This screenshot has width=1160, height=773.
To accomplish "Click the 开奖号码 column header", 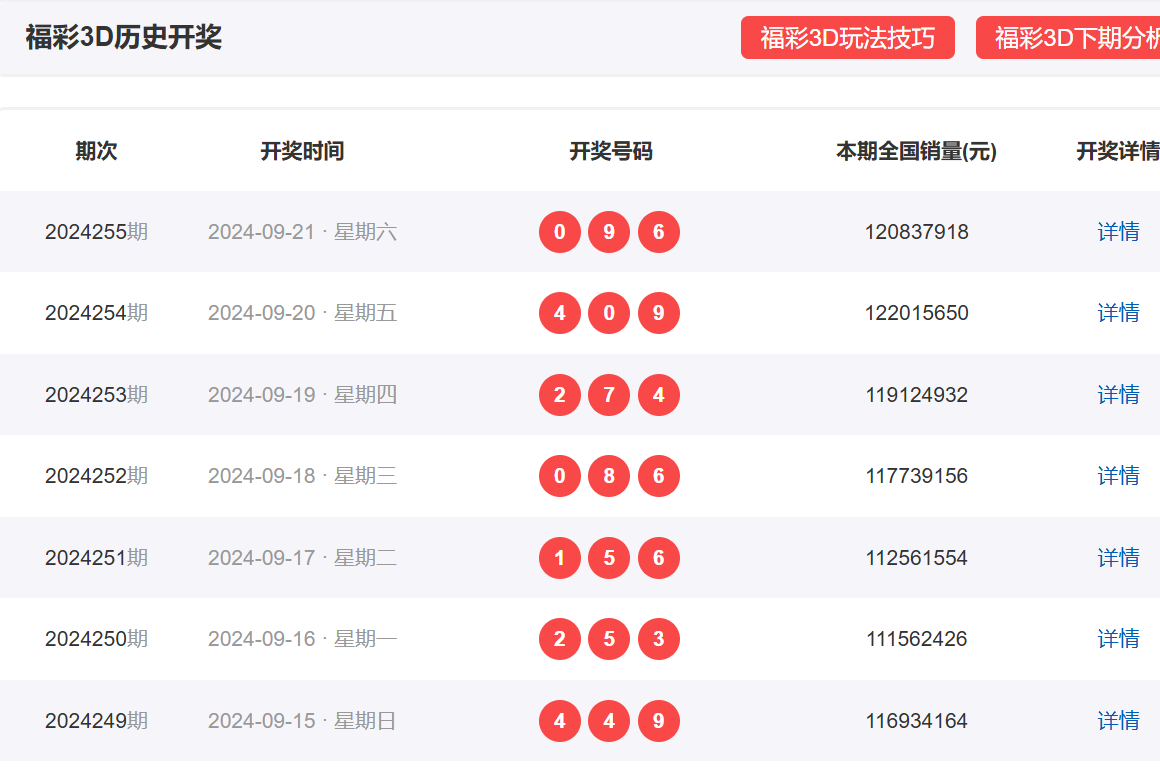I will tap(610, 151).
